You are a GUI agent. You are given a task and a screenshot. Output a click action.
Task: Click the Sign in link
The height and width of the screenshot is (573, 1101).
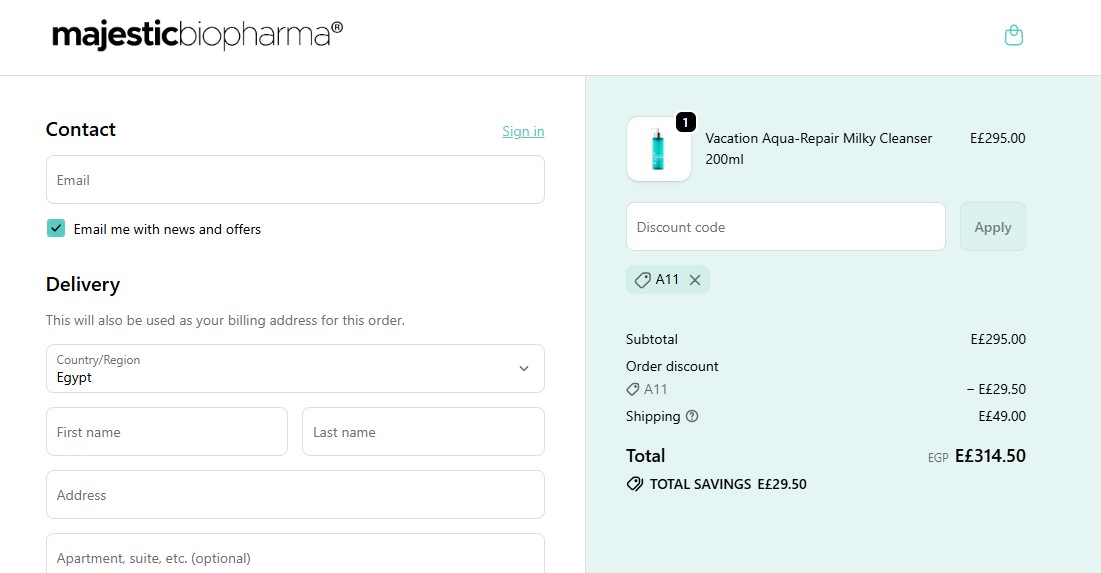click(x=523, y=131)
